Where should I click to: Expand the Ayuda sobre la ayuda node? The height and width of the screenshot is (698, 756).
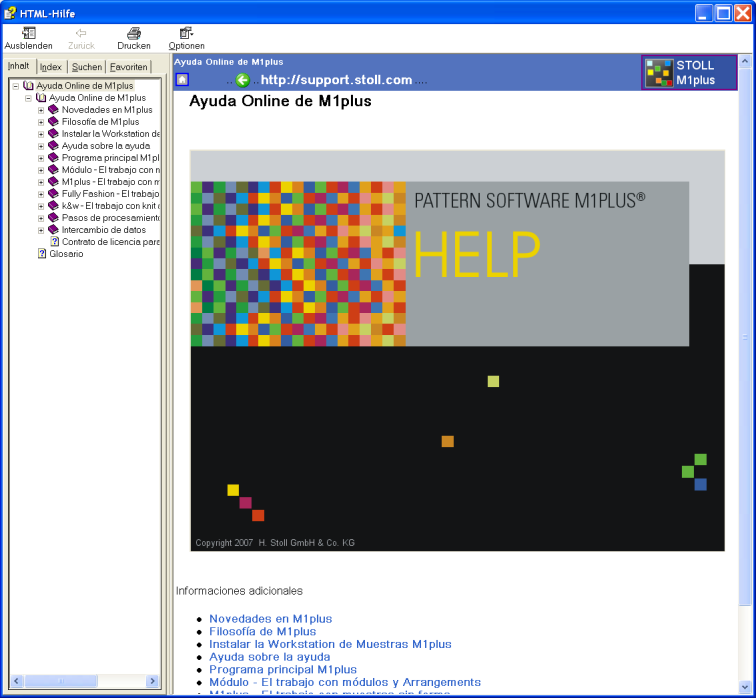41,146
